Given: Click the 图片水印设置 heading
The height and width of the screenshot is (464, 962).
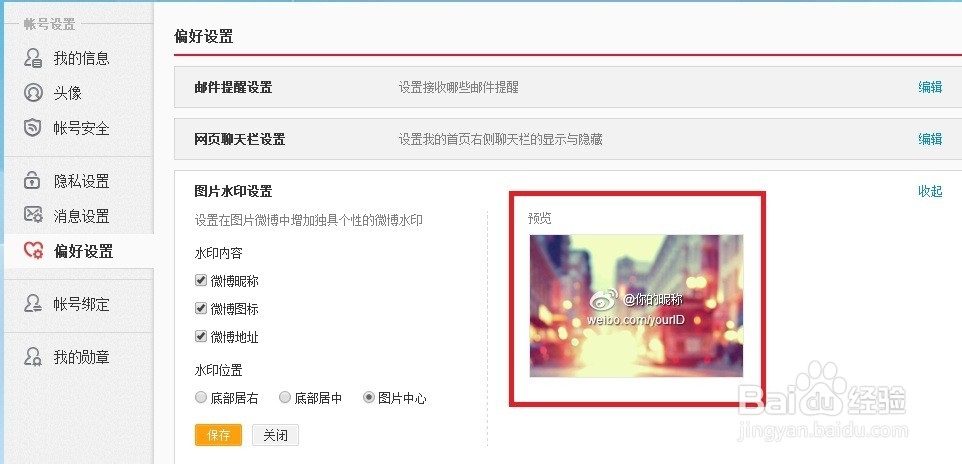Looking at the screenshot, I should point(233,191).
